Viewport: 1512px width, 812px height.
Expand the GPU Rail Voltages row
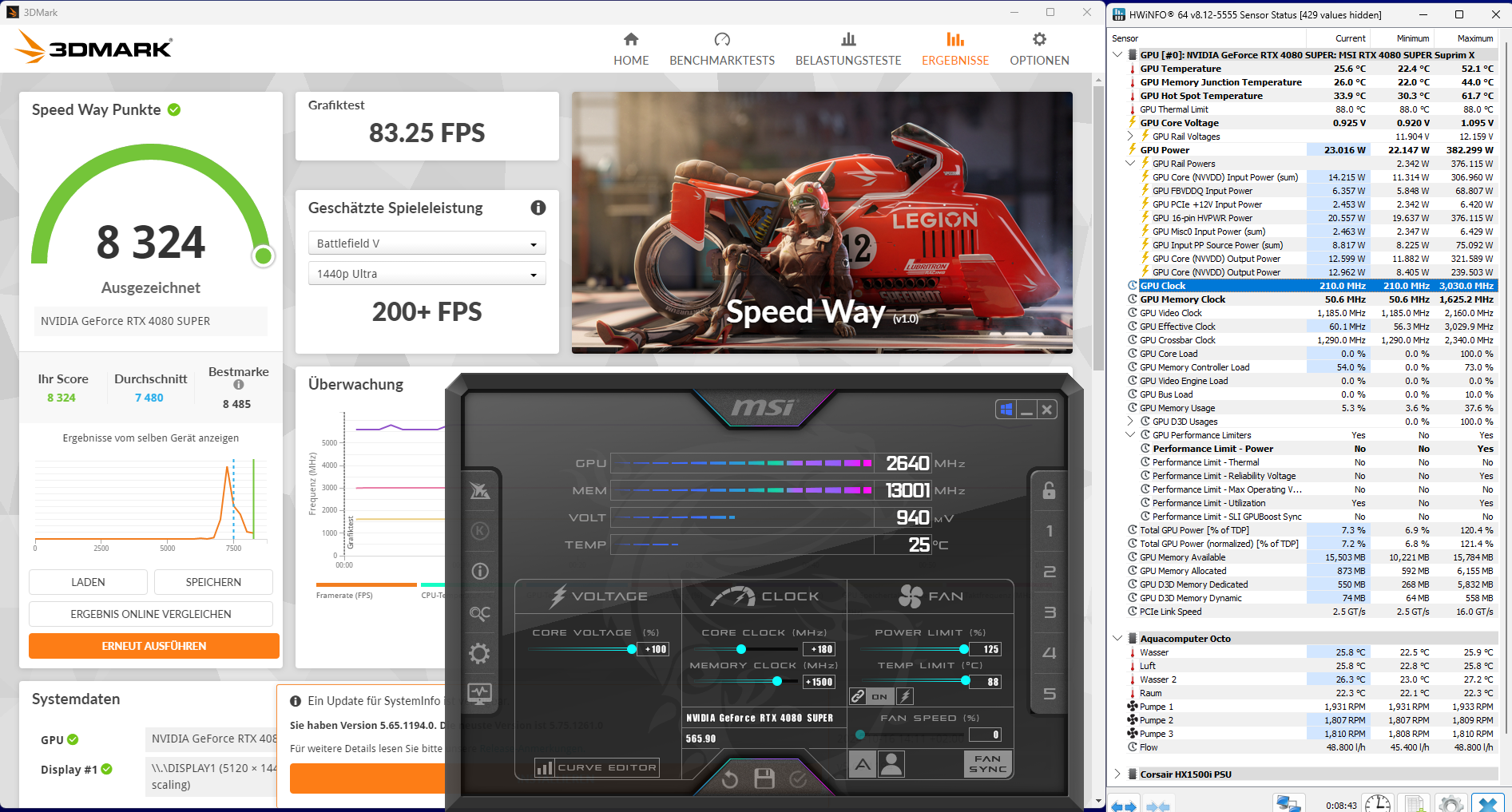click(x=1130, y=137)
